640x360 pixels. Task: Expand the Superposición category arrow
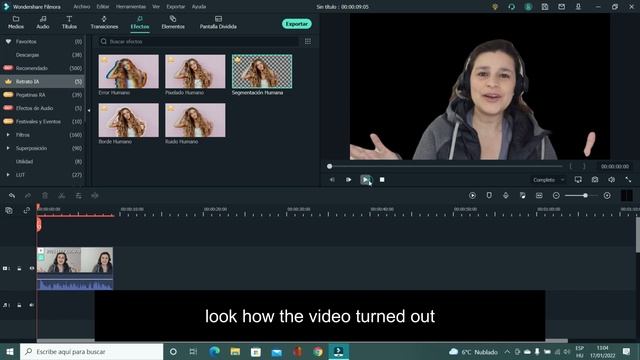[x=8, y=148]
